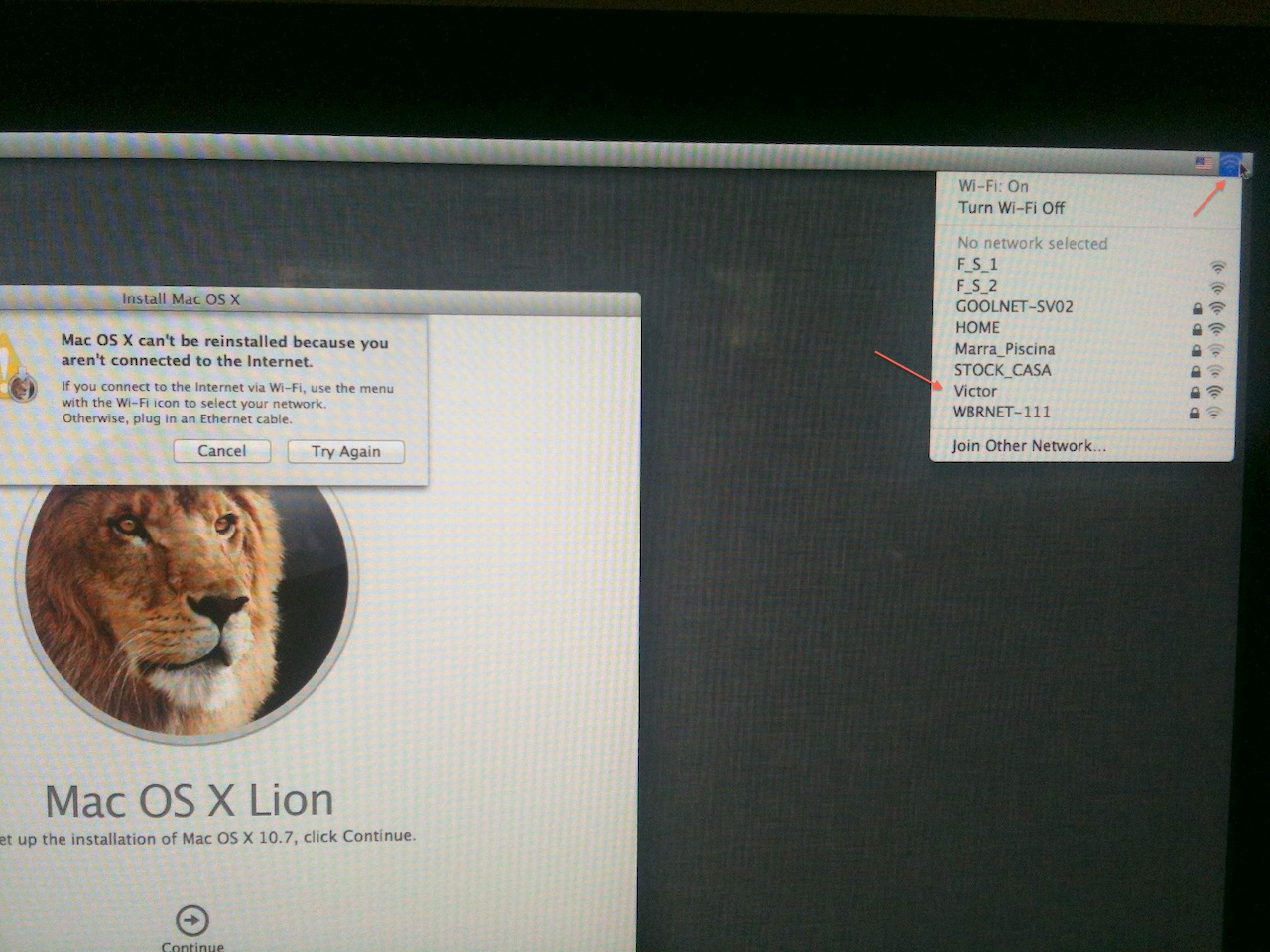Screen dimensions: 1270x952
Task: Click lock icon beside Marra_Piscina
Action: click(1196, 350)
